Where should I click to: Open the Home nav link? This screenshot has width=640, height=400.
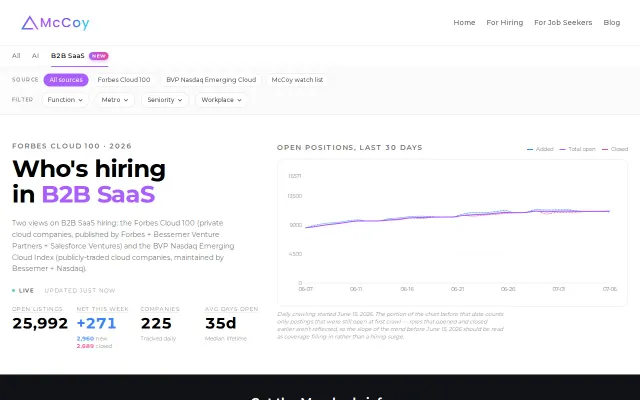pos(464,22)
